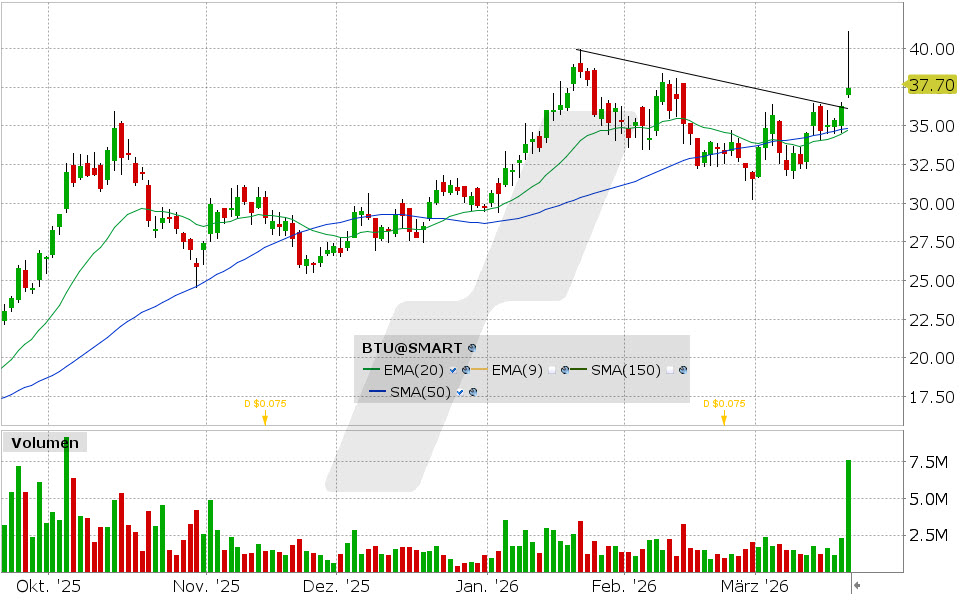The width and height of the screenshot is (960, 600).
Task: Click the March dividend D $0.075 arrow
Action: [725, 420]
